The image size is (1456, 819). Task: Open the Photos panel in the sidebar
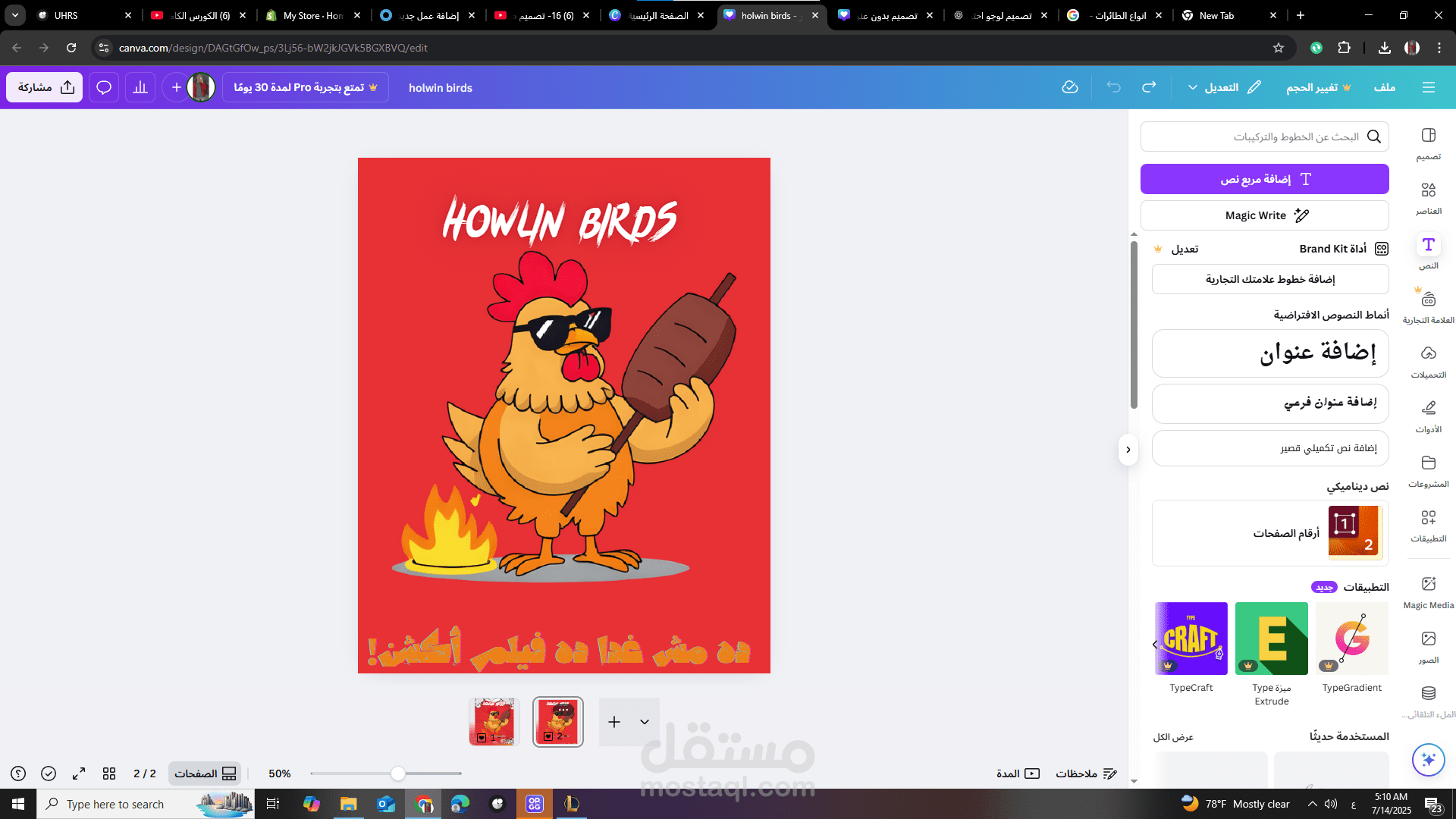coord(1429,647)
